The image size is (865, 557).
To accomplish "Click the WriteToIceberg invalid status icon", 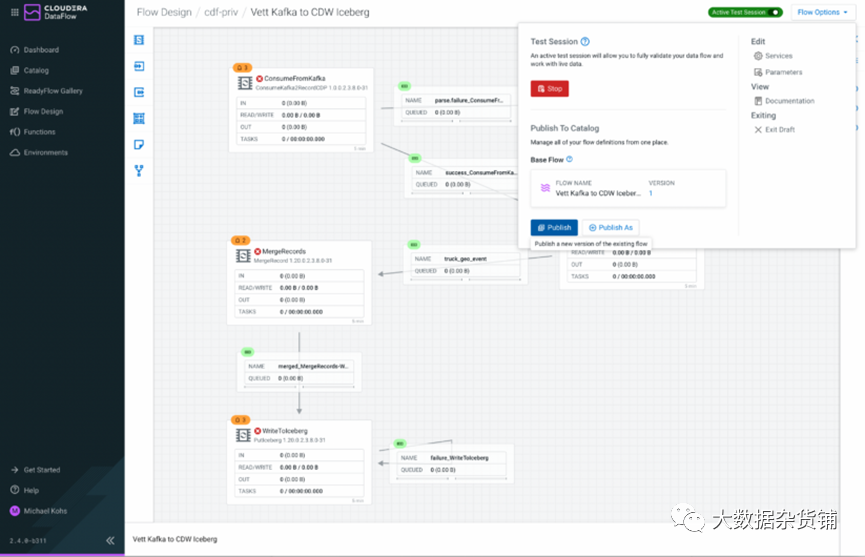I will (x=258, y=431).
